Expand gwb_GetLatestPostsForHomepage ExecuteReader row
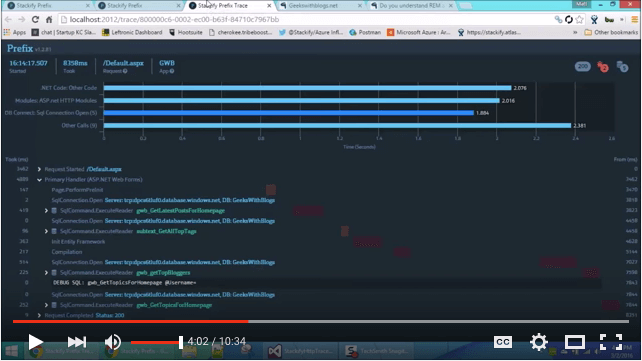Image resolution: width=642 pixels, height=361 pixels. (46, 211)
